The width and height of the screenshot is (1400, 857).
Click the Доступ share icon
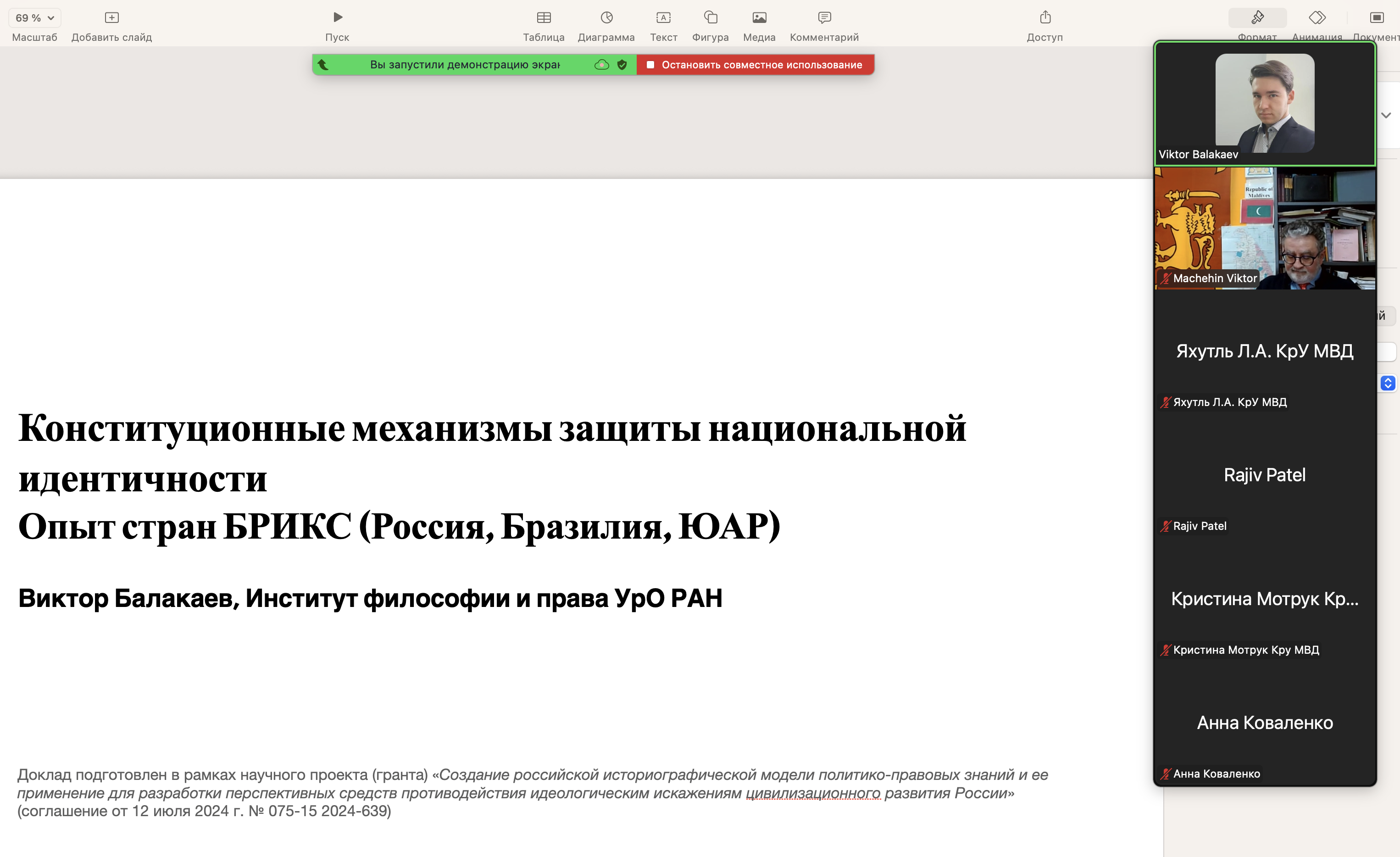click(1044, 17)
